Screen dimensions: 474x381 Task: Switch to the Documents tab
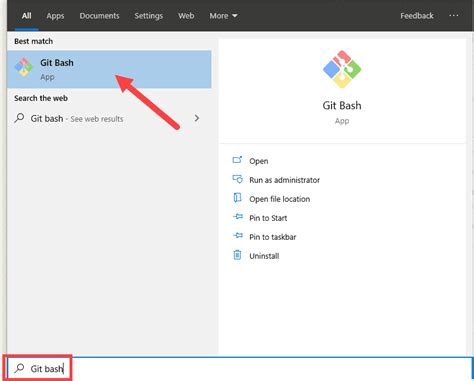tap(99, 16)
